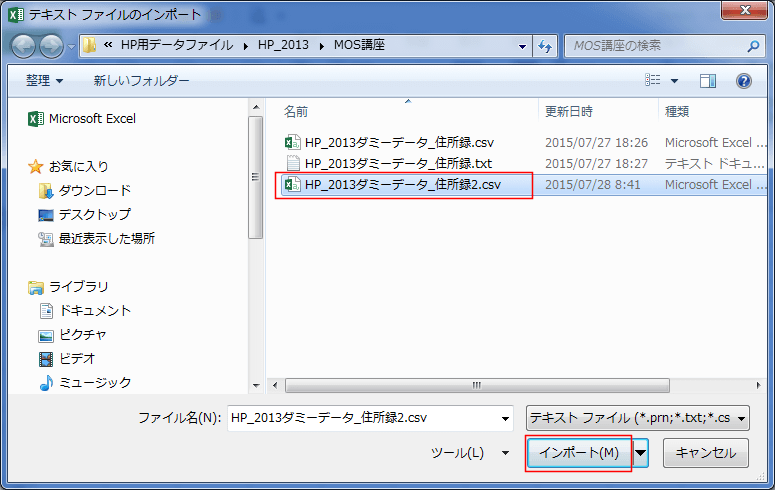This screenshot has height=490, width=775.
Task: Go forward with the Forward arrow button
Action: coord(51,46)
